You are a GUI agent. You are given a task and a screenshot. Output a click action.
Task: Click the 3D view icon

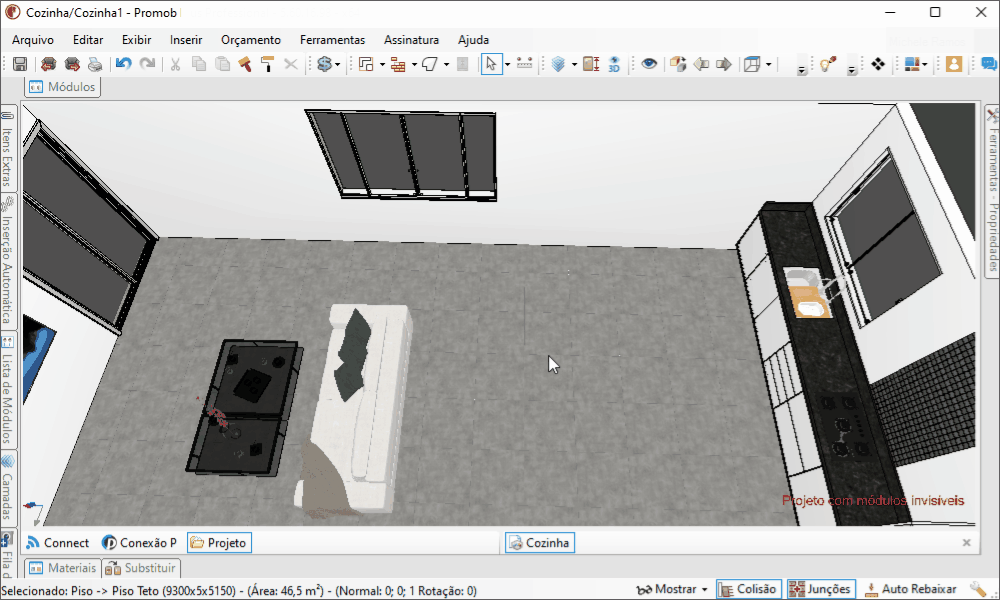613,64
